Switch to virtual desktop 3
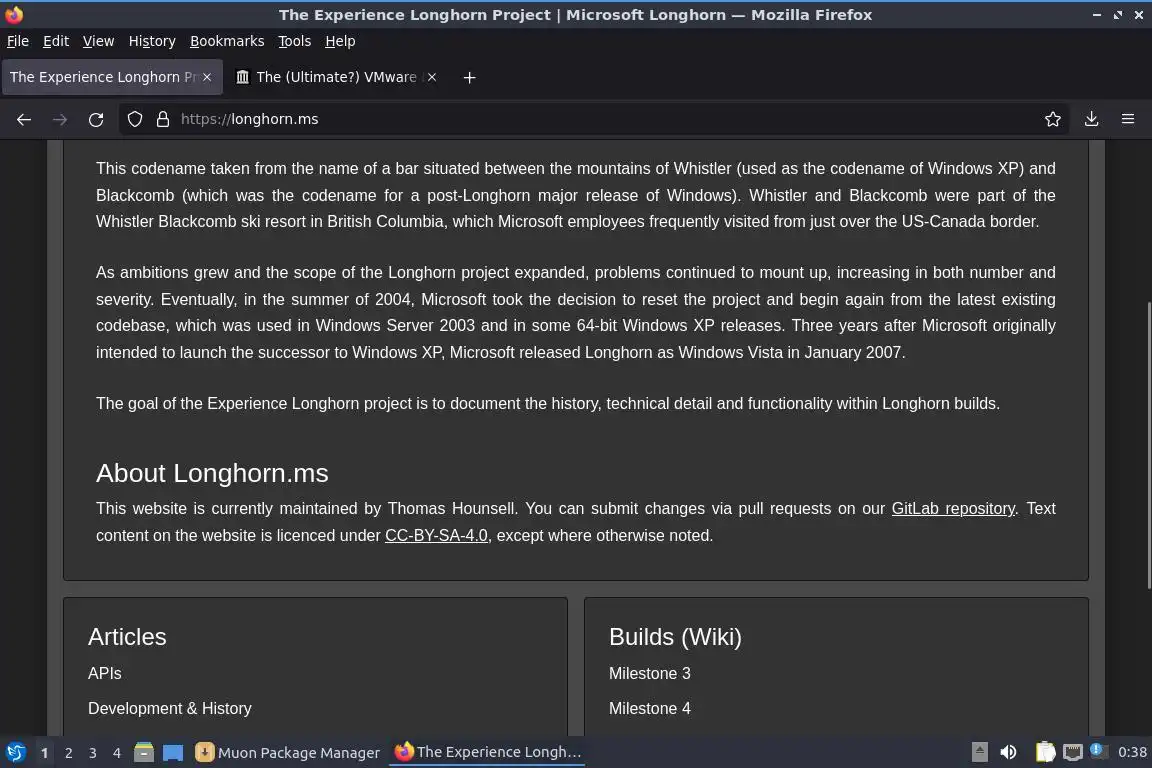This screenshot has height=768, width=1152. (93, 753)
